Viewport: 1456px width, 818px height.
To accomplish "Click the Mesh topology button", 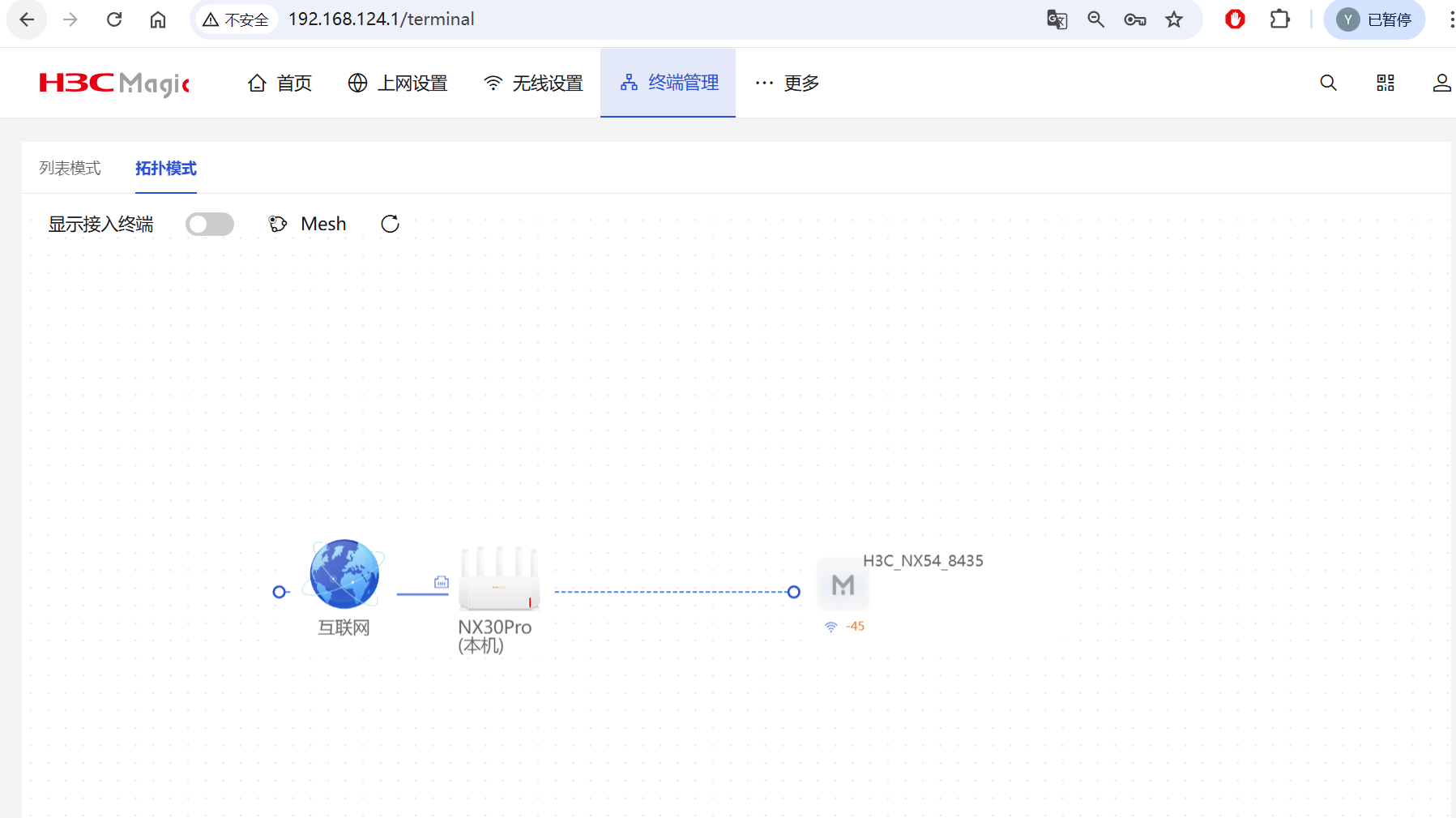I will click(x=308, y=225).
